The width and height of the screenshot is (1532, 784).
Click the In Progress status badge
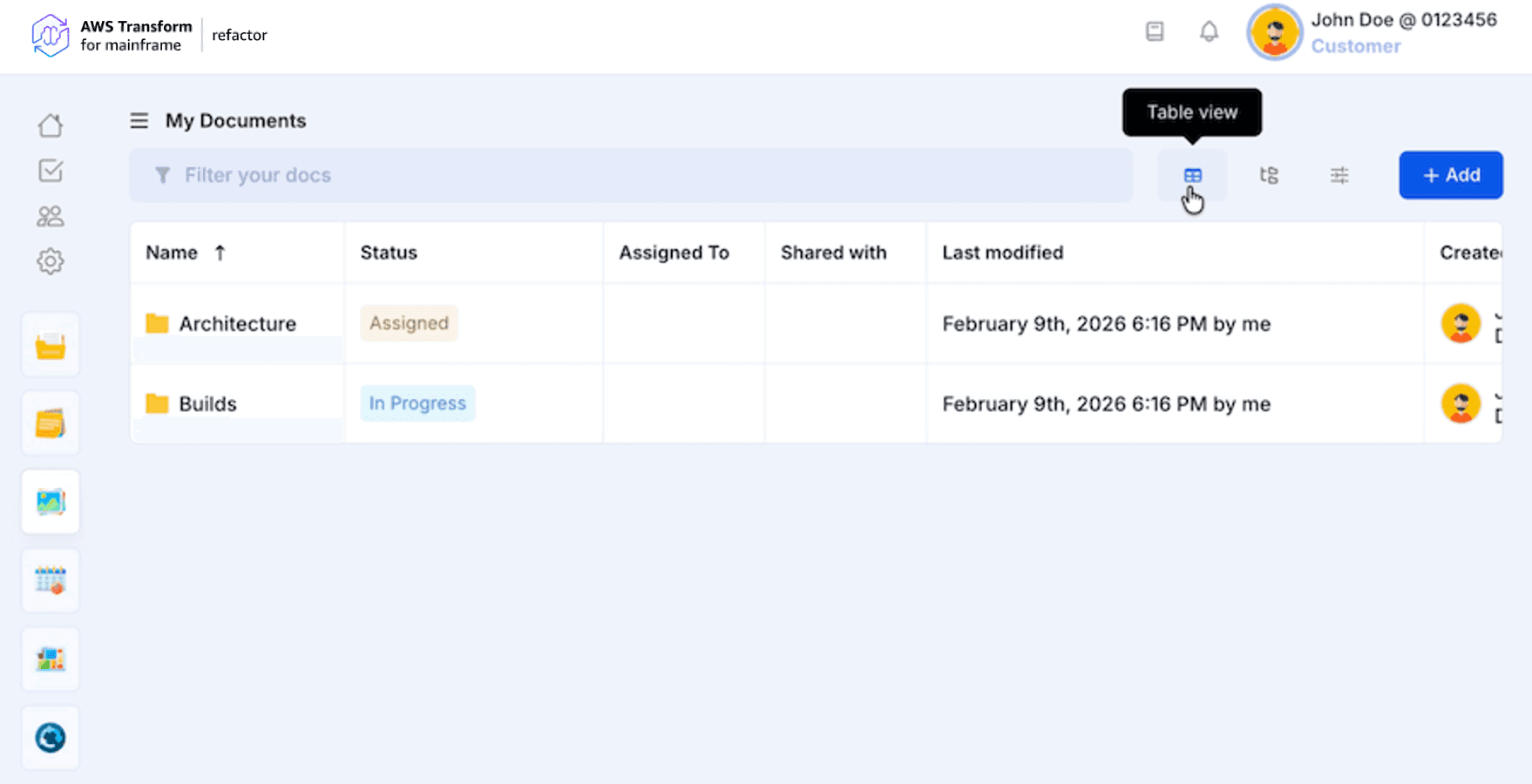(417, 403)
